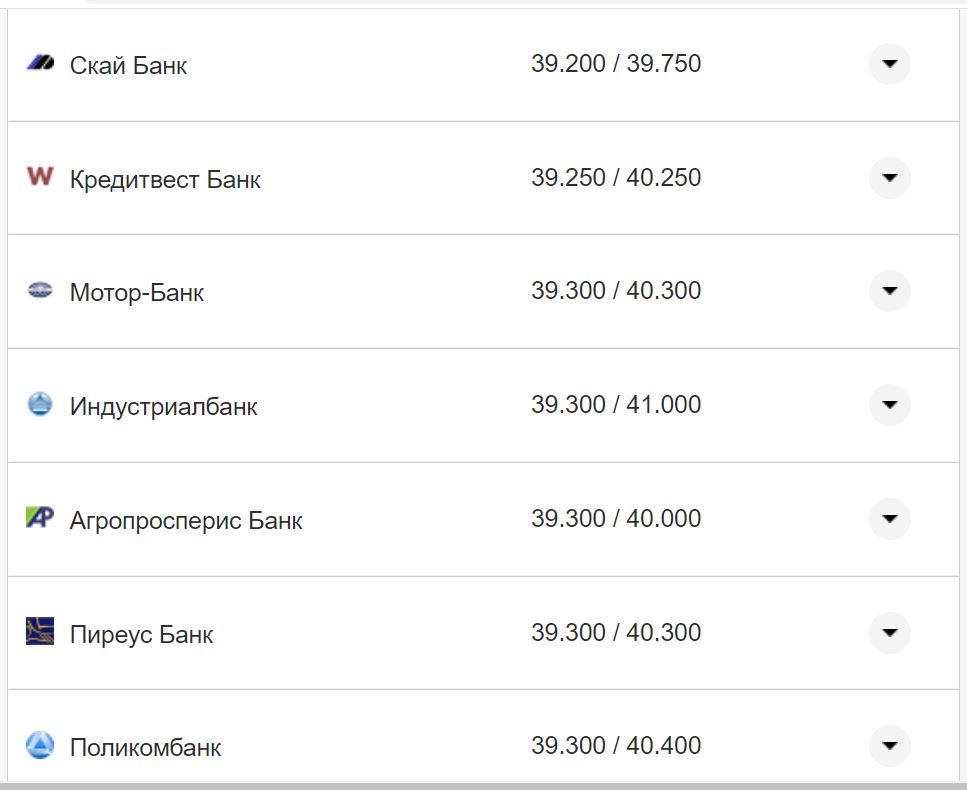Click the Агропросперис Банк AP logo
This screenshot has width=967, height=790.
[40, 518]
